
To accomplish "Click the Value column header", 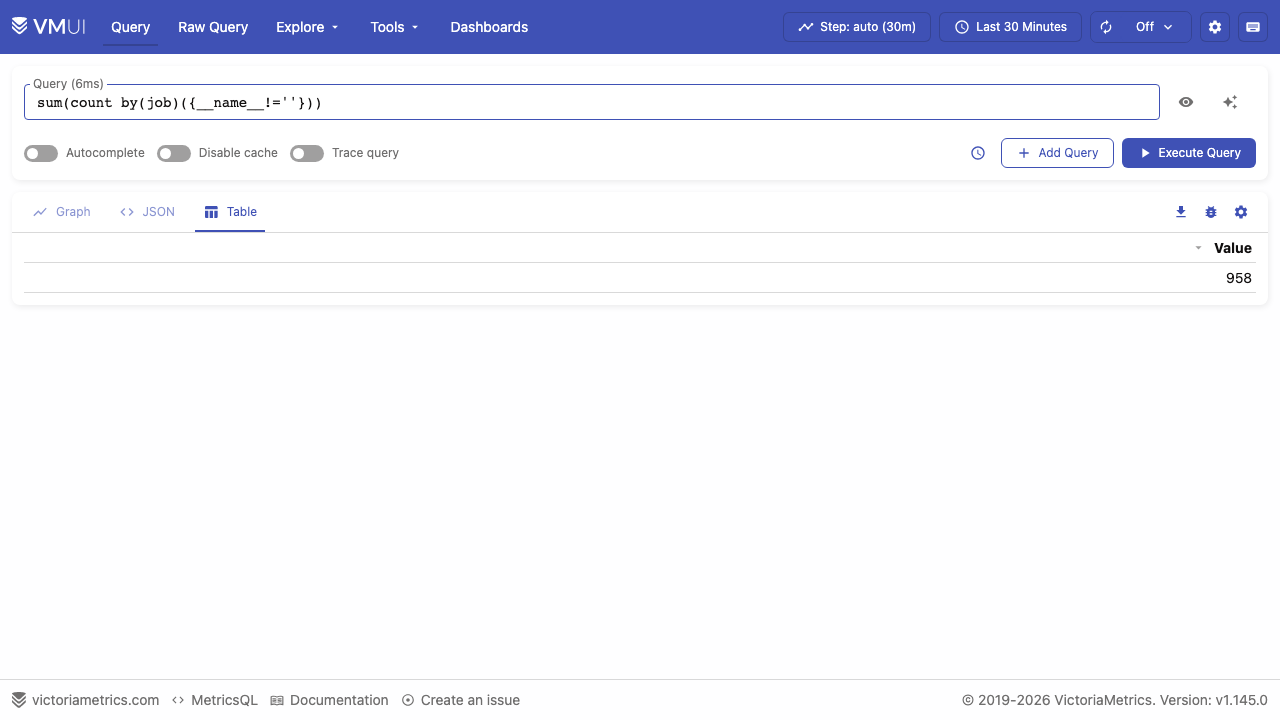I will pos(1233,248).
